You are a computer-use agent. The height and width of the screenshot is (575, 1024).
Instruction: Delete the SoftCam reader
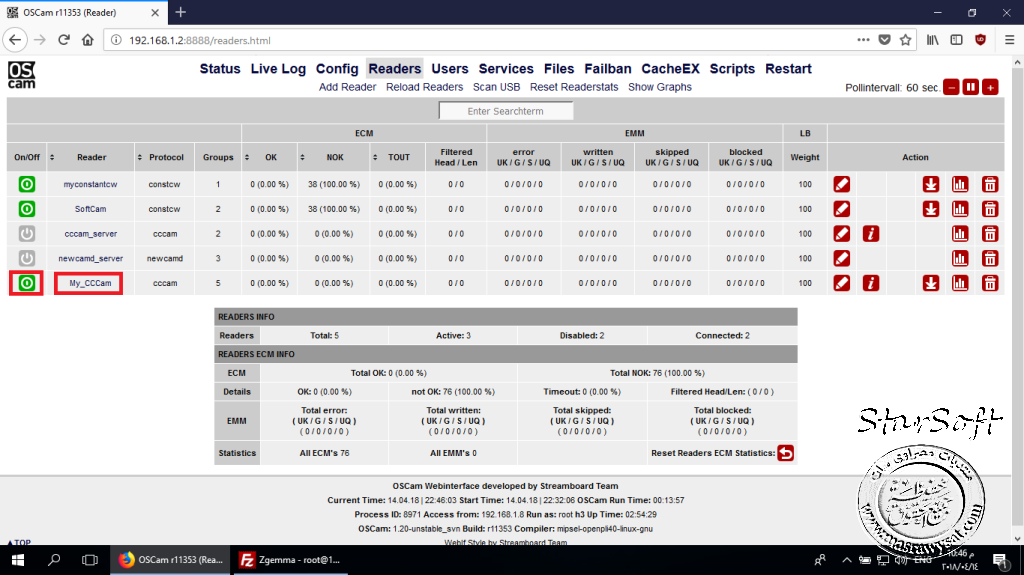[x=990, y=209]
